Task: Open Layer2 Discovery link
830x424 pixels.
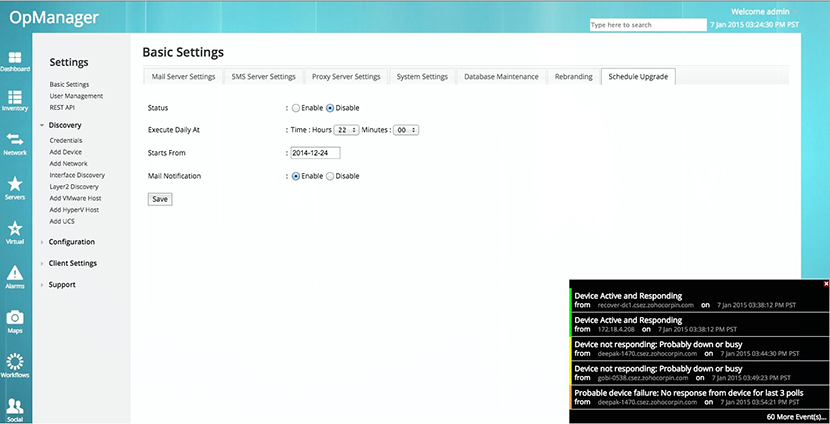Action: click(74, 187)
